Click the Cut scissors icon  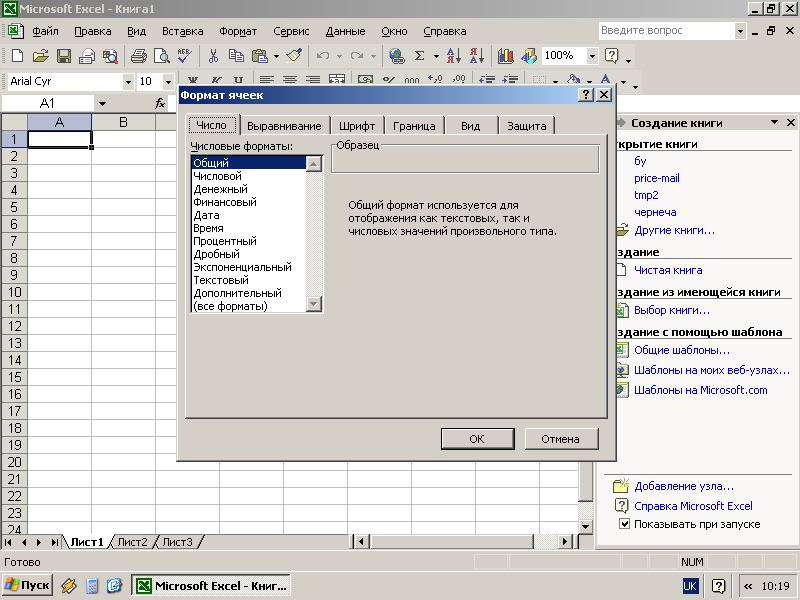[213, 56]
